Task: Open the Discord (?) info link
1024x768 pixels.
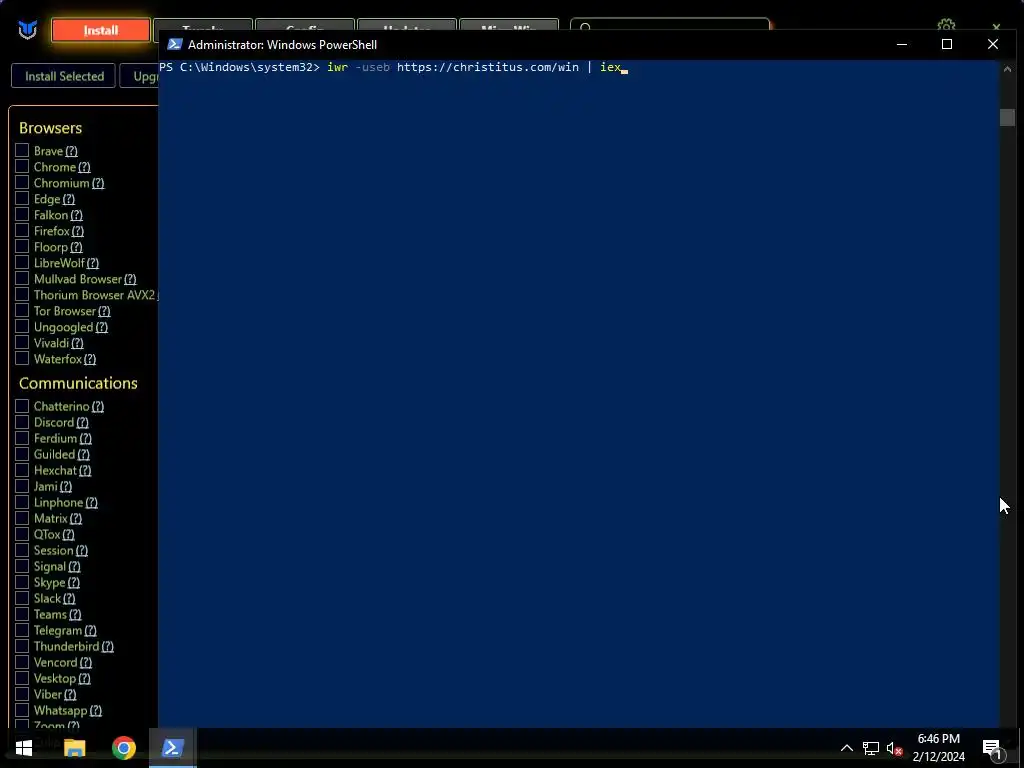Action: pos(82,423)
